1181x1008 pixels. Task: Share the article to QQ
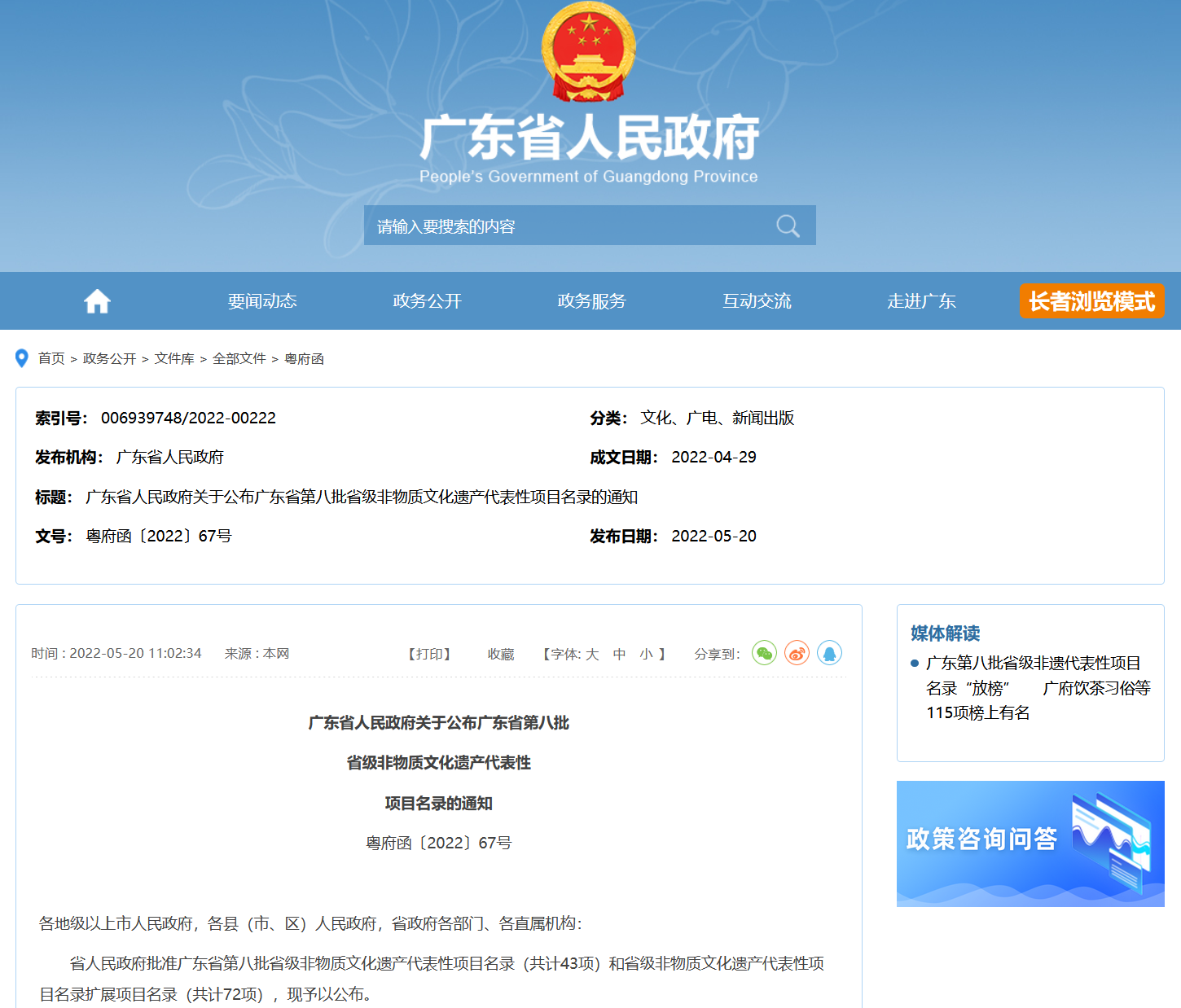829,653
